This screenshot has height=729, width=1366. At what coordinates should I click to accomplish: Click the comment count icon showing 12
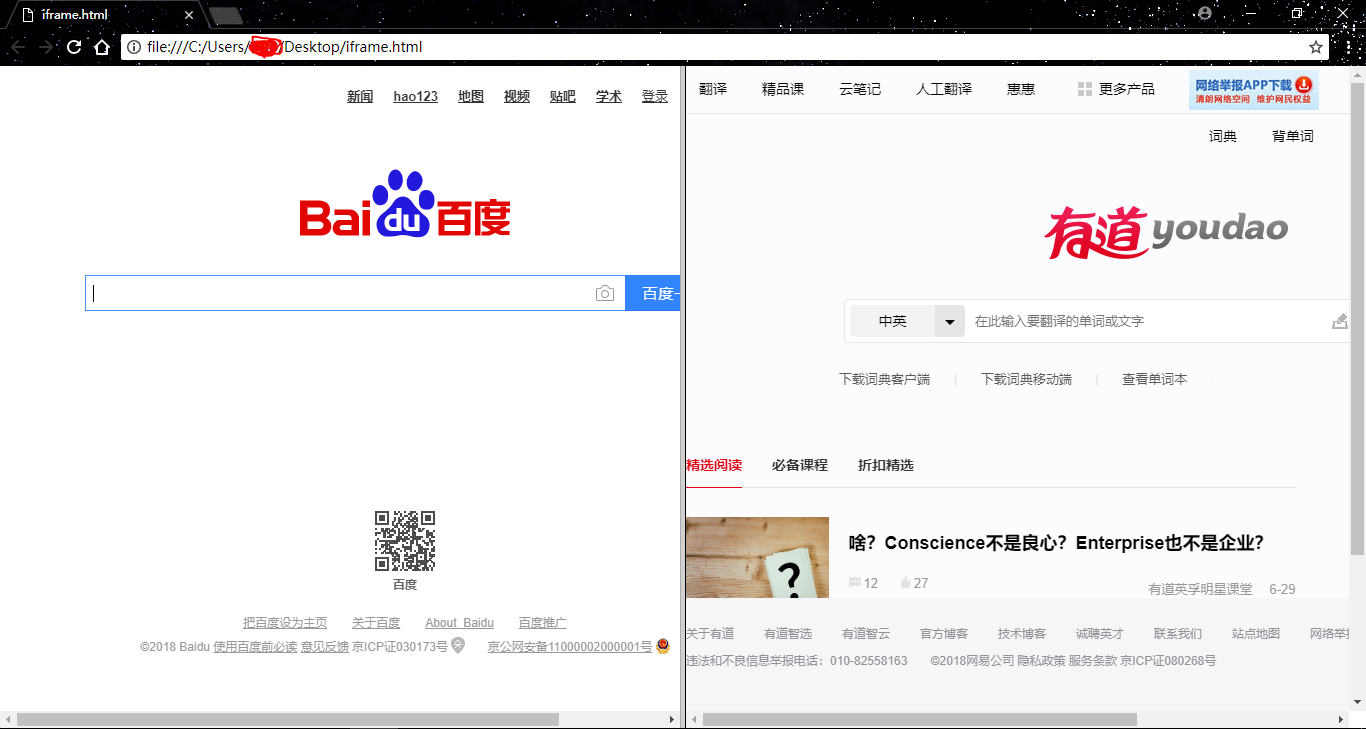click(854, 583)
